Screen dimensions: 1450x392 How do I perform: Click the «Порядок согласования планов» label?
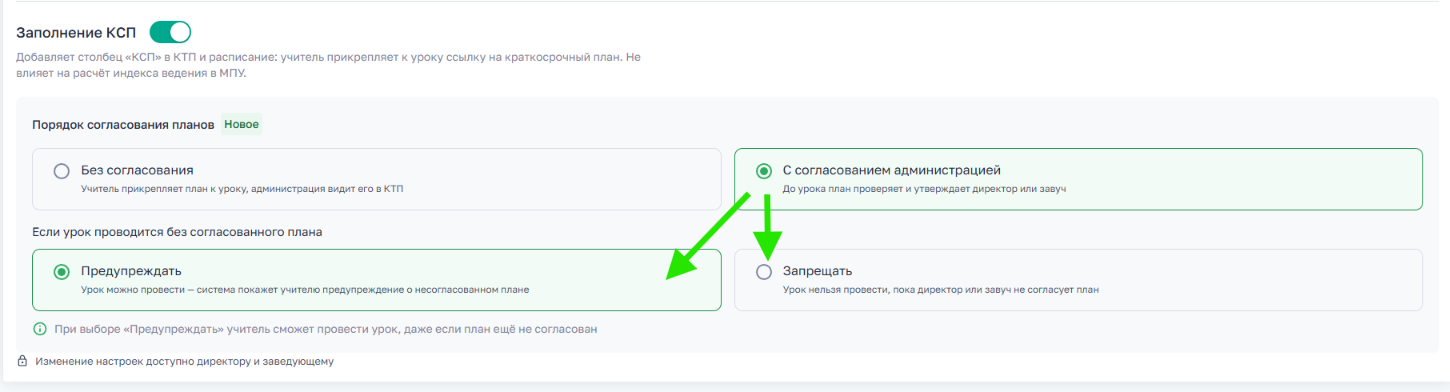pos(124,125)
